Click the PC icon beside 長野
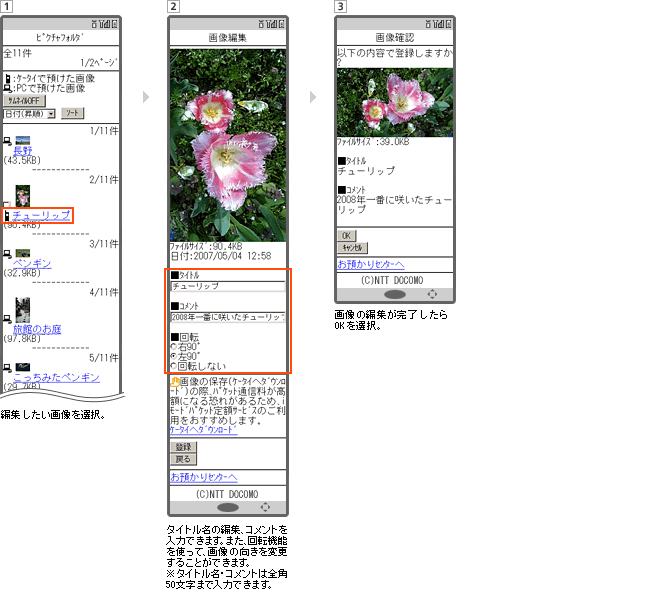 tap(7, 141)
